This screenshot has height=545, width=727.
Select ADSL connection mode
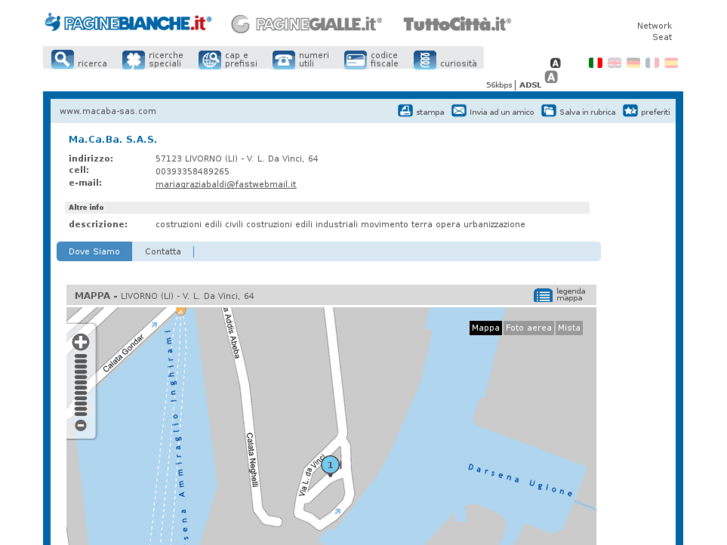point(530,85)
